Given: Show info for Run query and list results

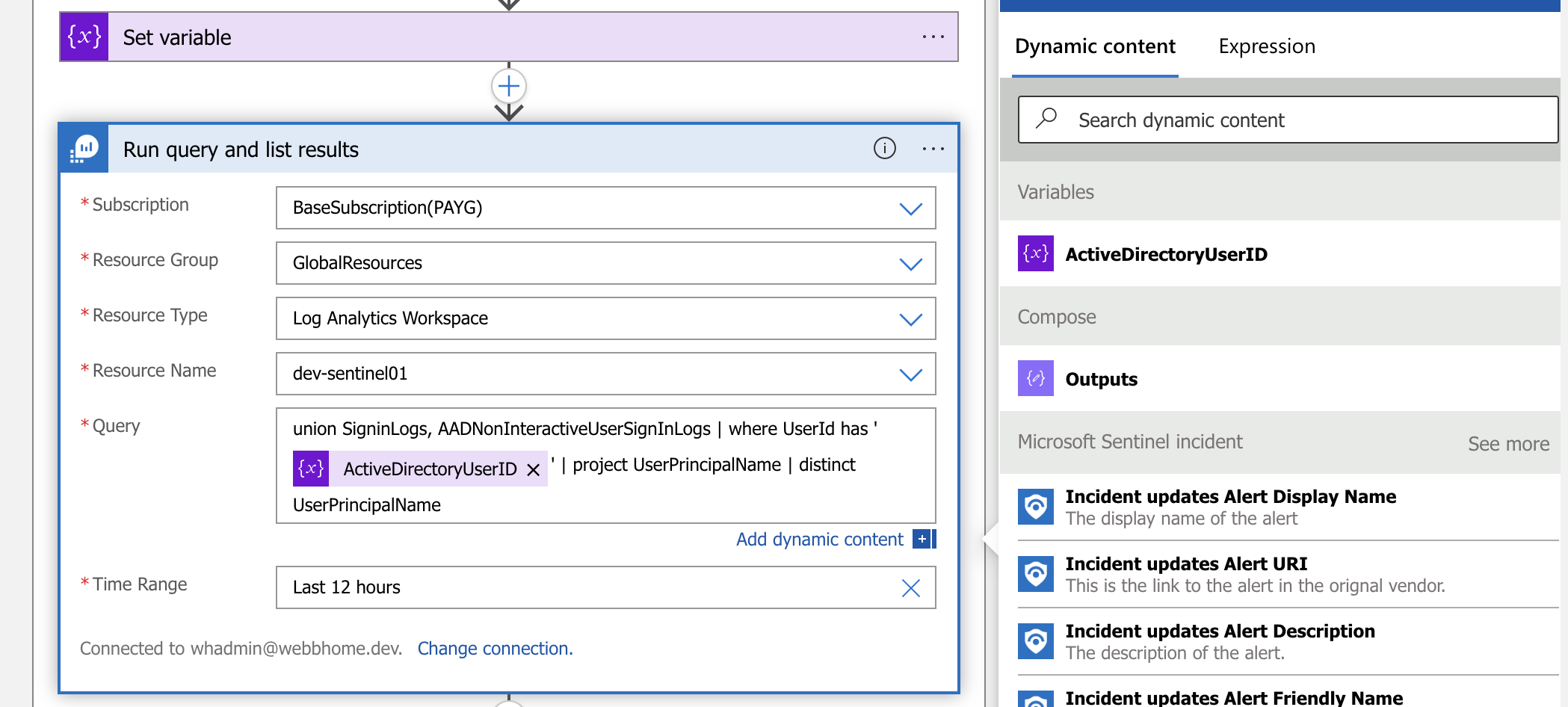Looking at the screenshot, I should (885, 149).
